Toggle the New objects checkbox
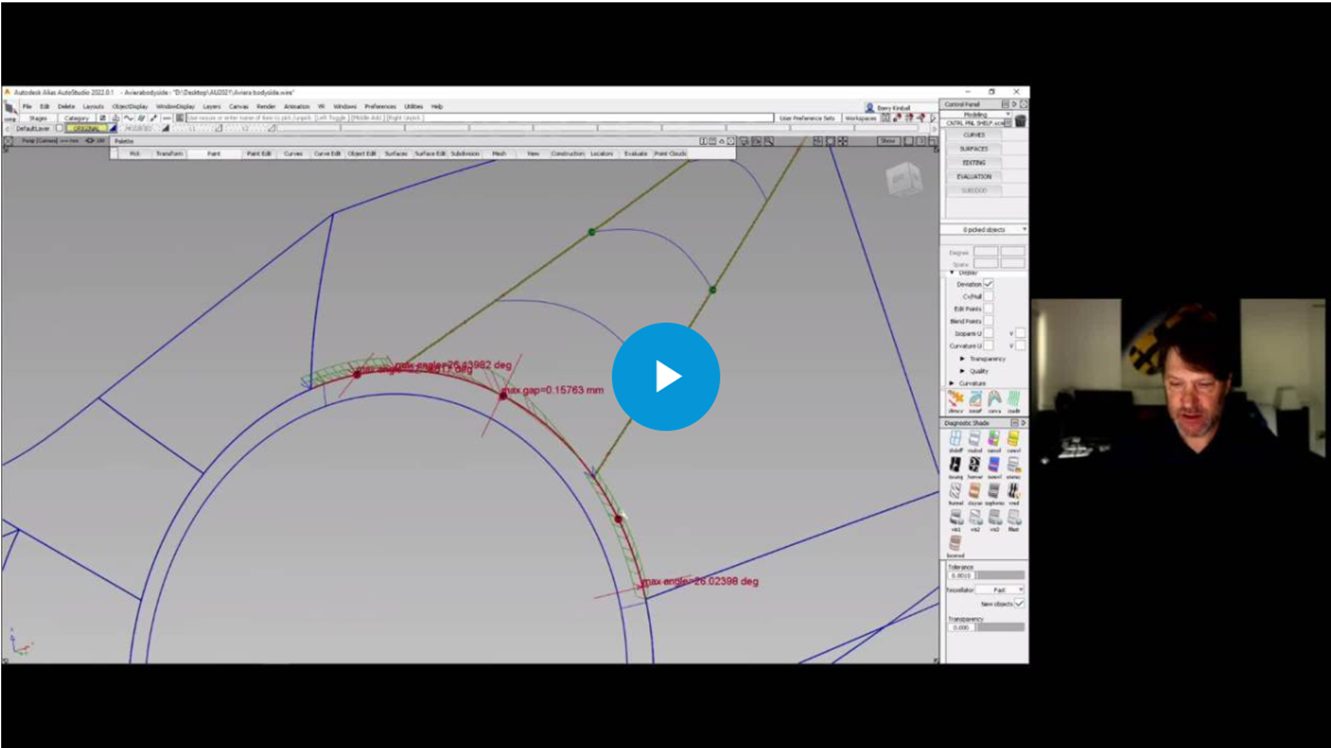1331x748 pixels. [1019, 604]
